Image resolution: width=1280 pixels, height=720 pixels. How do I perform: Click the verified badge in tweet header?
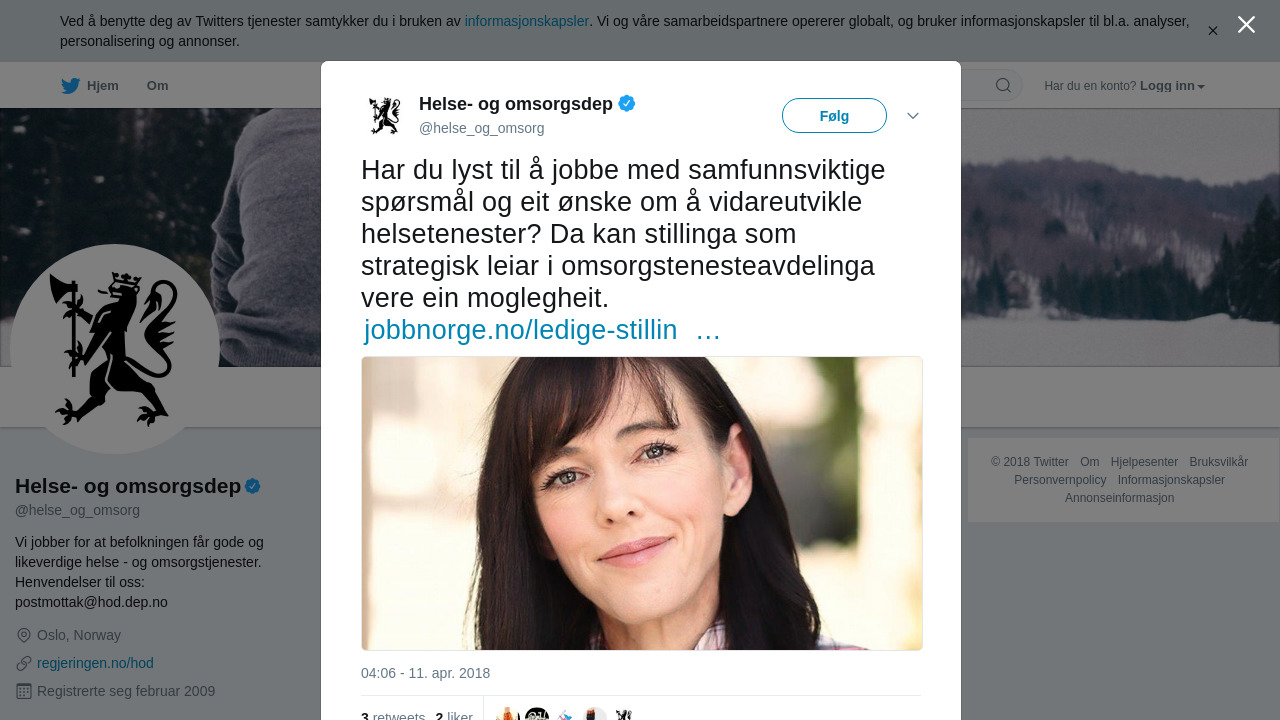(627, 103)
